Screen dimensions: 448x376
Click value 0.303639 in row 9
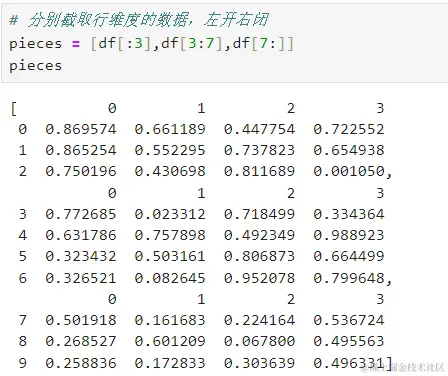coord(259,363)
